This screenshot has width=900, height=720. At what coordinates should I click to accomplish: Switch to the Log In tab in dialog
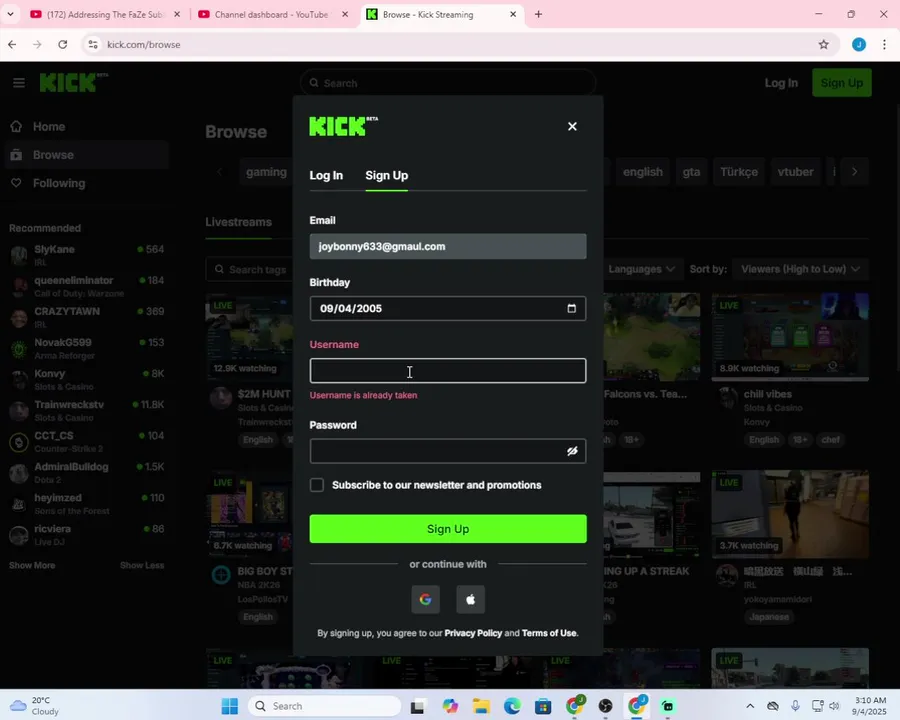tap(326, 176)
